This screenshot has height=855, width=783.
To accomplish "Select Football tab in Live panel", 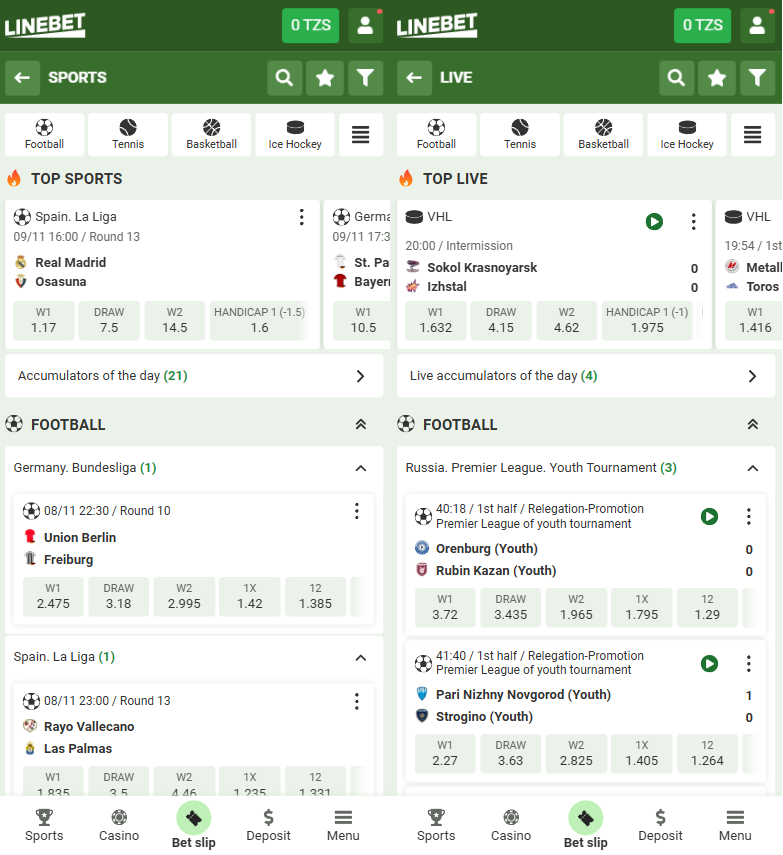I will point(437,135).
